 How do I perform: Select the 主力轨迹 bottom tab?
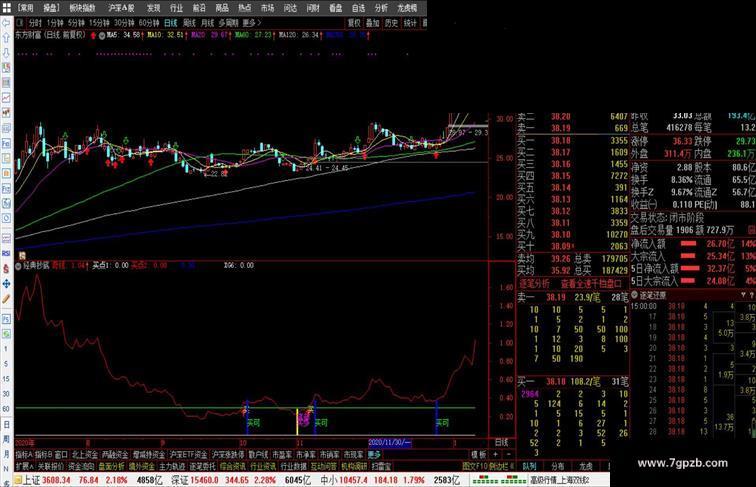coord(172,466)
